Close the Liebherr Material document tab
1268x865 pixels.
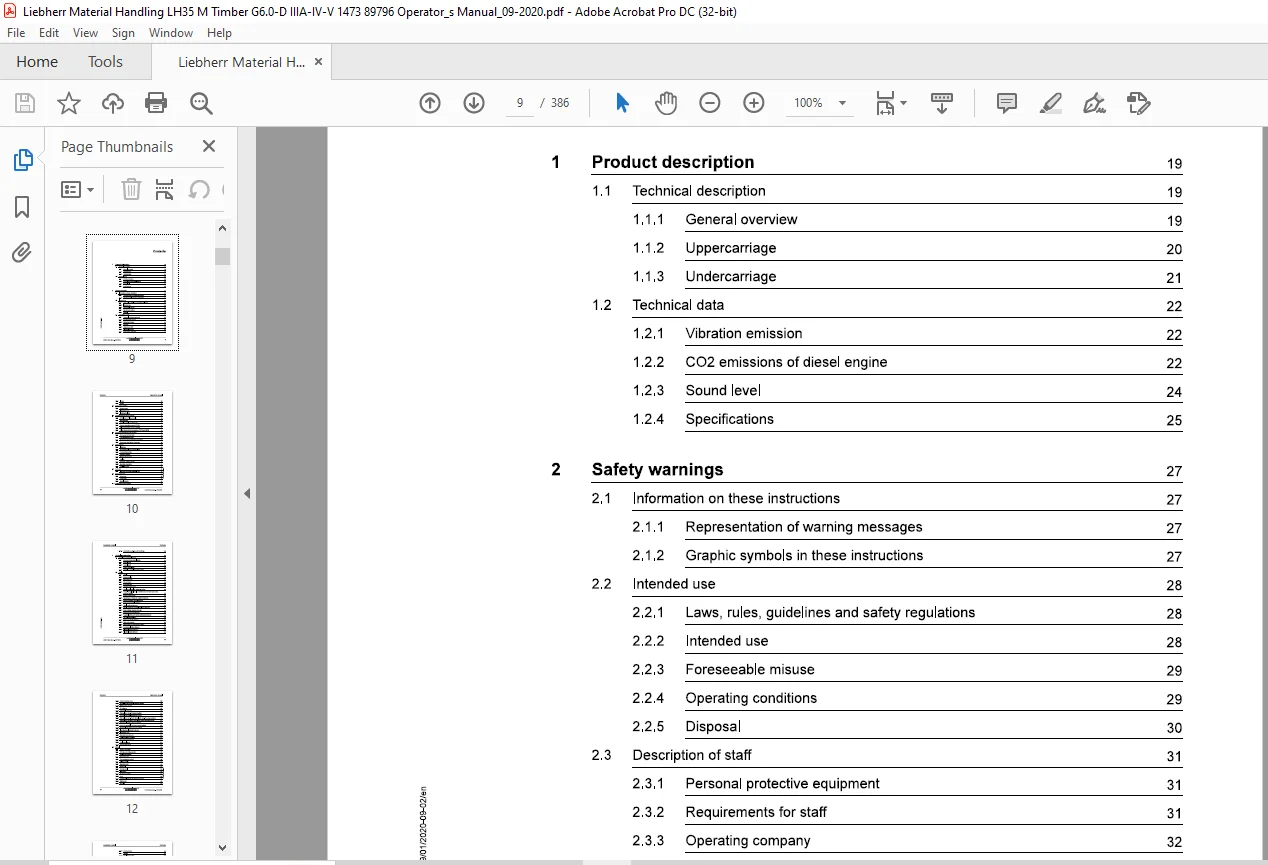click(x=319, y=62)
